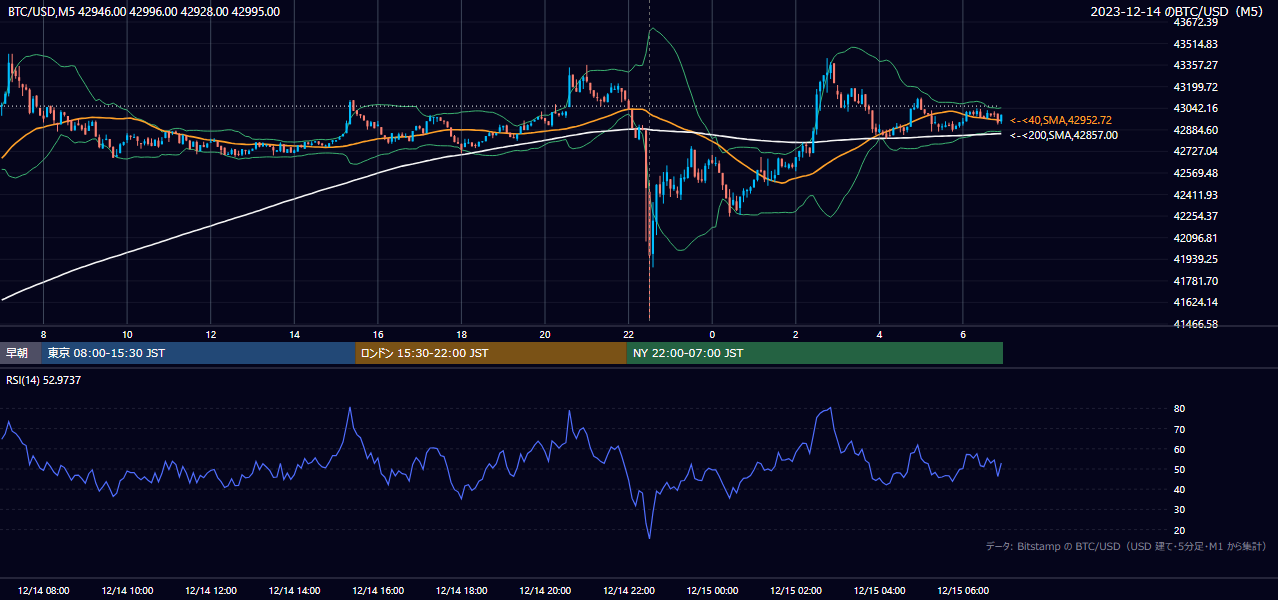Click the RSI scale value 70

pyautogui.click(x=1179, y=429)
